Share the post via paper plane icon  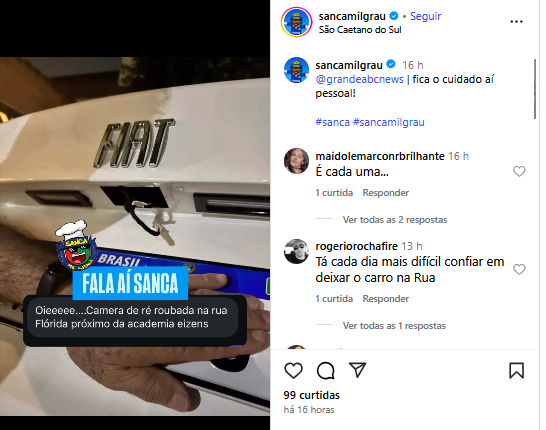tap(357, 370)
